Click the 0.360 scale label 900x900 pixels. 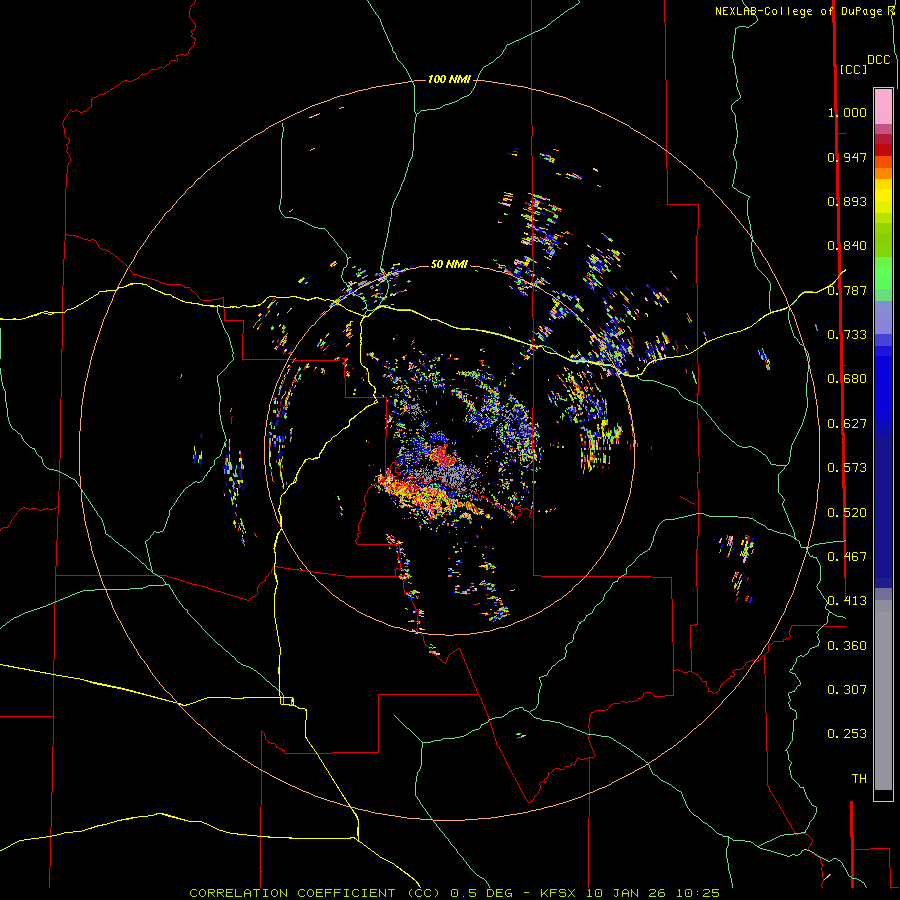[x=847, y=646]
